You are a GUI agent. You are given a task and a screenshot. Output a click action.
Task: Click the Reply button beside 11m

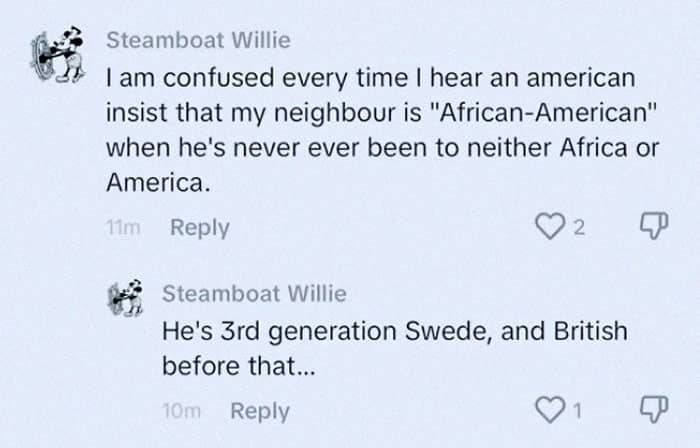(199, 227)
